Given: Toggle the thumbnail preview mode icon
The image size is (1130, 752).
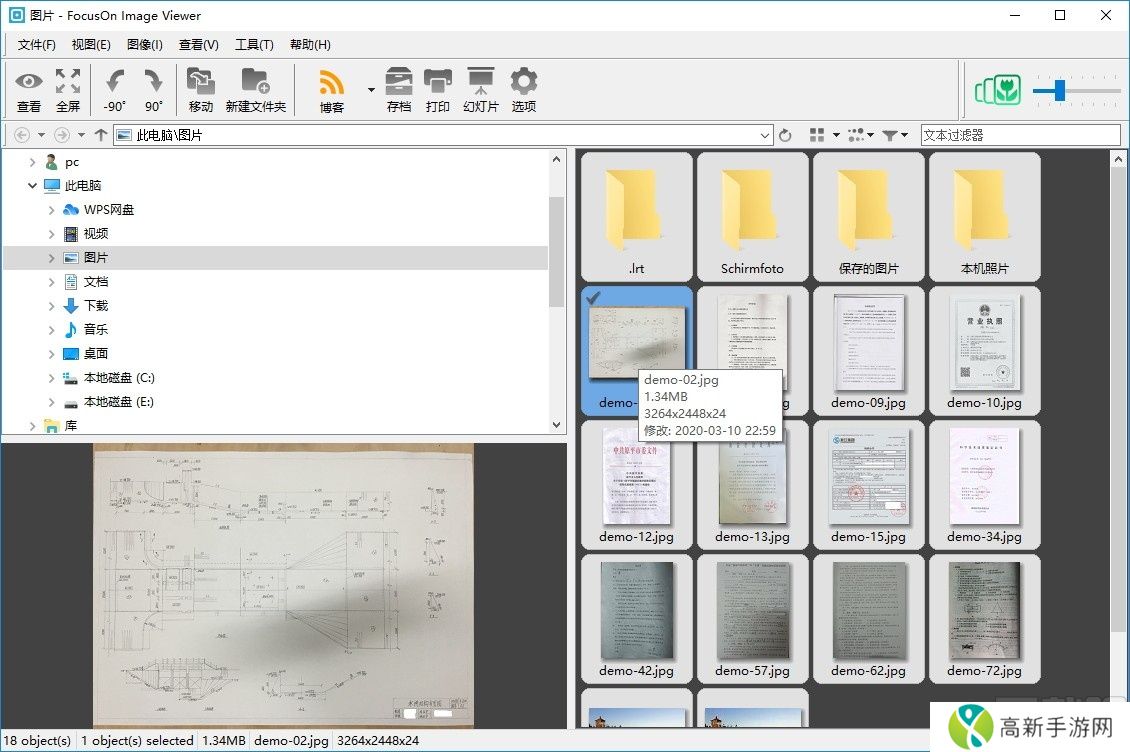Looking at the screenshot, I should click(x=997, y=91).
